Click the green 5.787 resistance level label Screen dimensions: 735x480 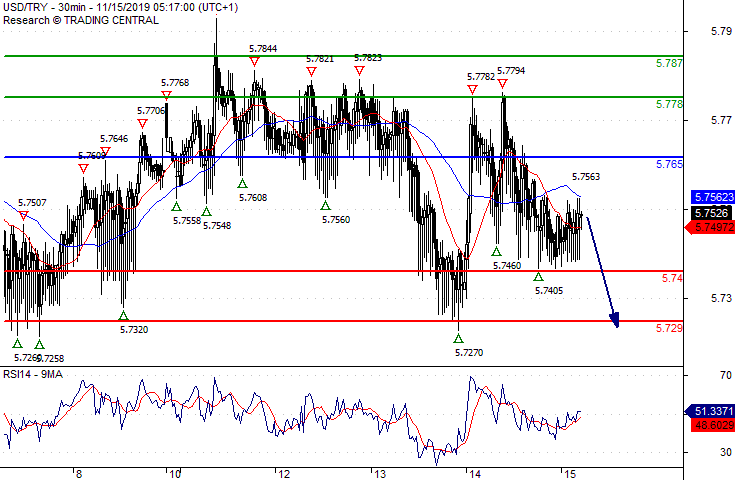tap(669, 63)
